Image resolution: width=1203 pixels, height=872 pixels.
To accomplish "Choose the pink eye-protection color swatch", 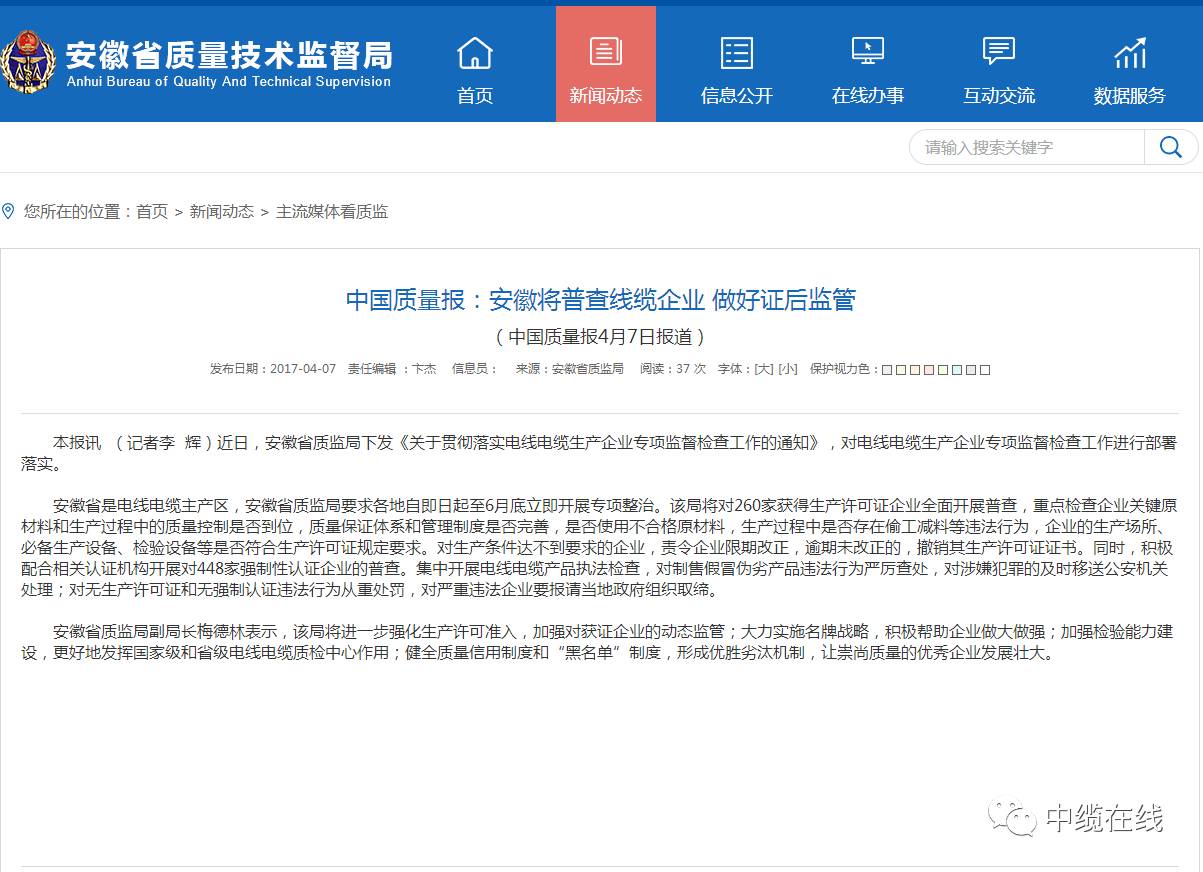I will 929,370.
